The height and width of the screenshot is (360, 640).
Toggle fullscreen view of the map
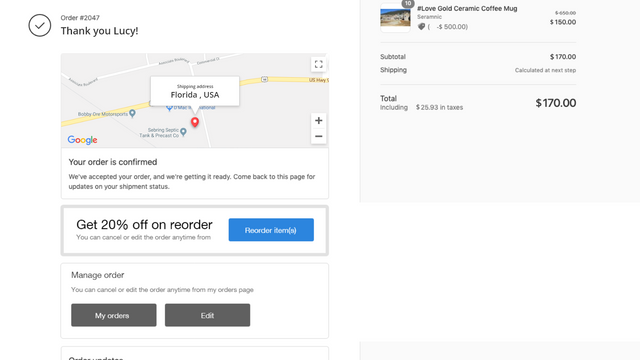(x=318, y=64)
